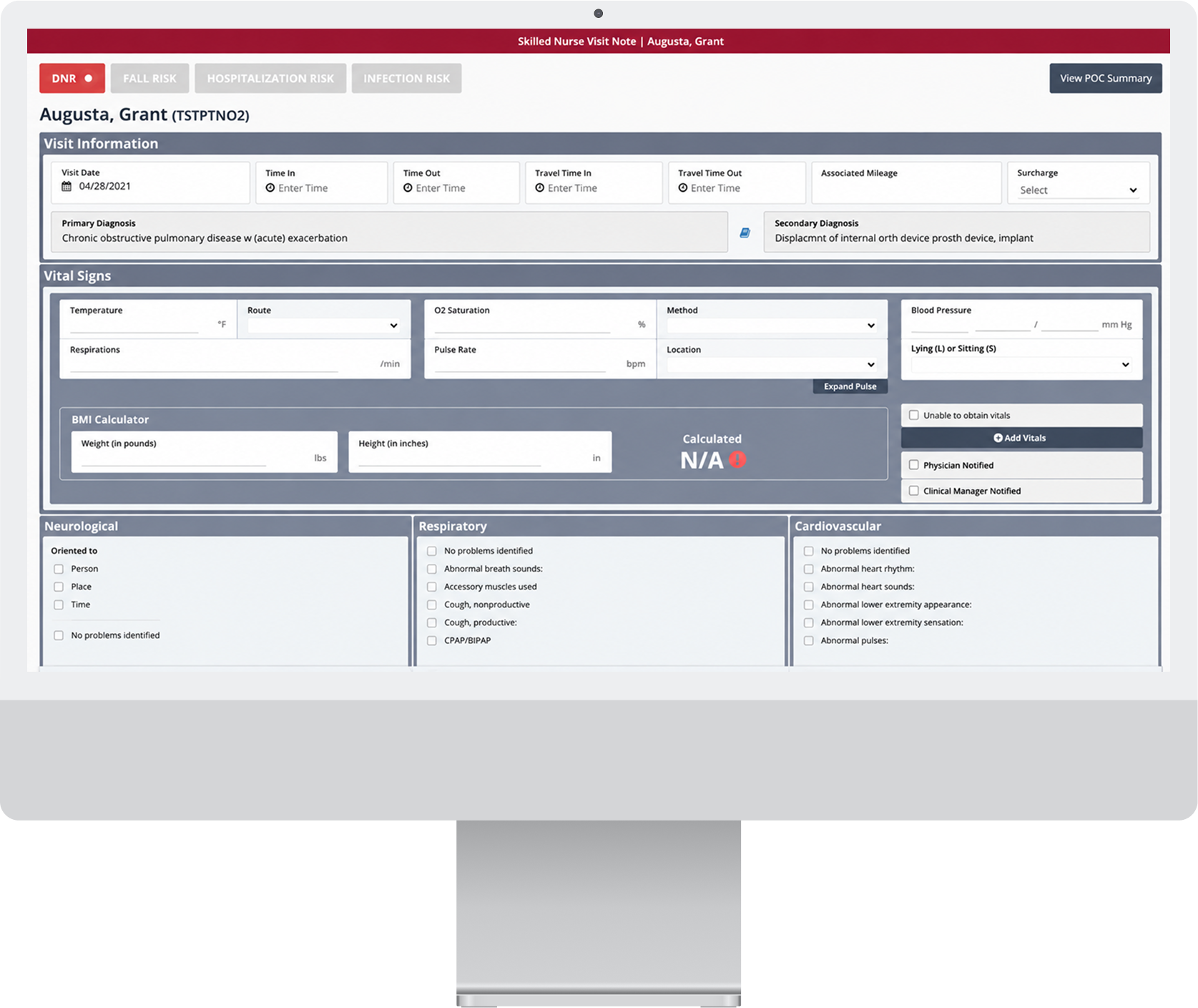The width and height of the screenshot is (1198, 1008).
Task: Click the Skilled Nurse Visit Note title
Action: tap(577, 41)
